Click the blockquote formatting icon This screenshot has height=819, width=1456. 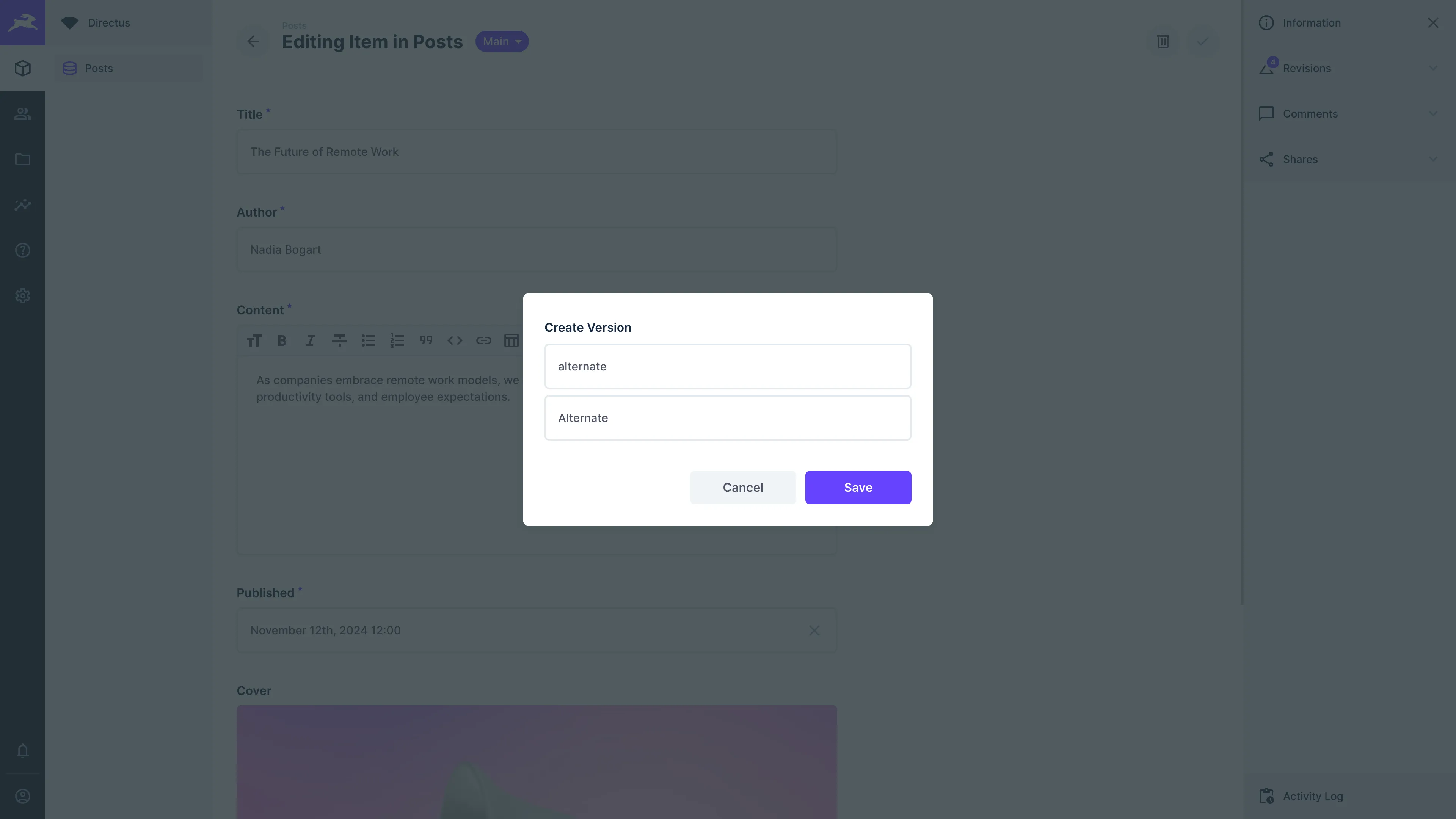(x=425, y=341)
